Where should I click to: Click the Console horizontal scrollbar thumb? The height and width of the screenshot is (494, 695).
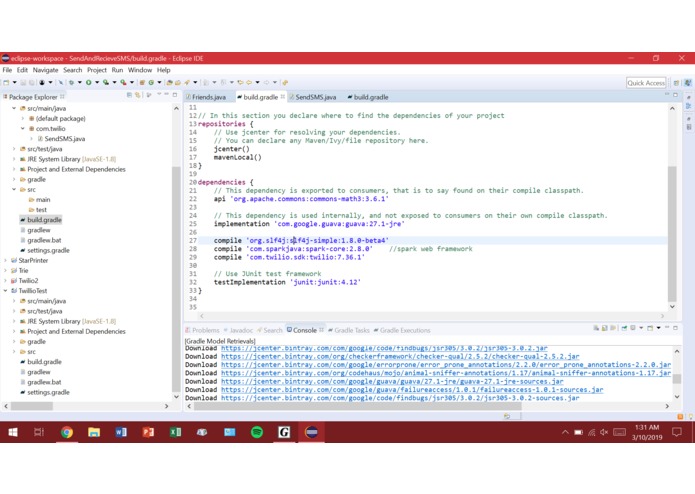click(x=358, y=406)
